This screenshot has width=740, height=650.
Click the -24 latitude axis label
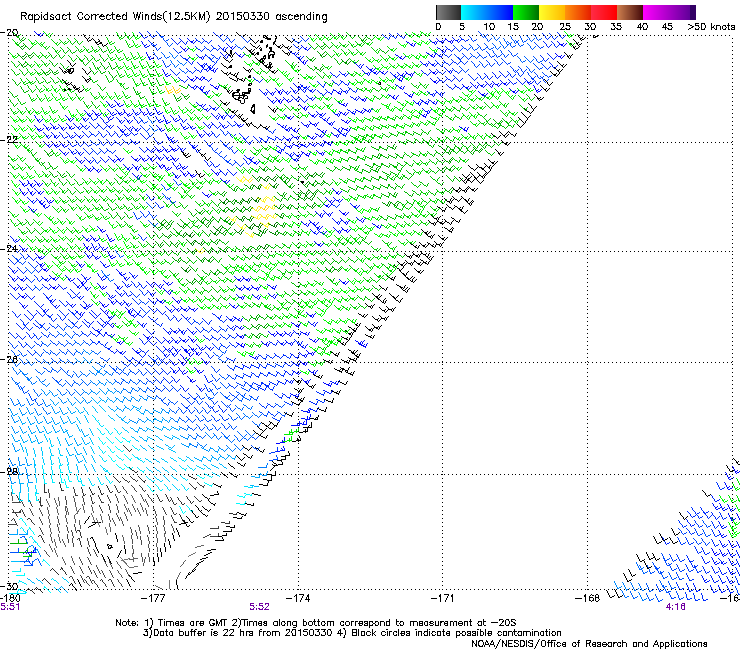point(9,249)
